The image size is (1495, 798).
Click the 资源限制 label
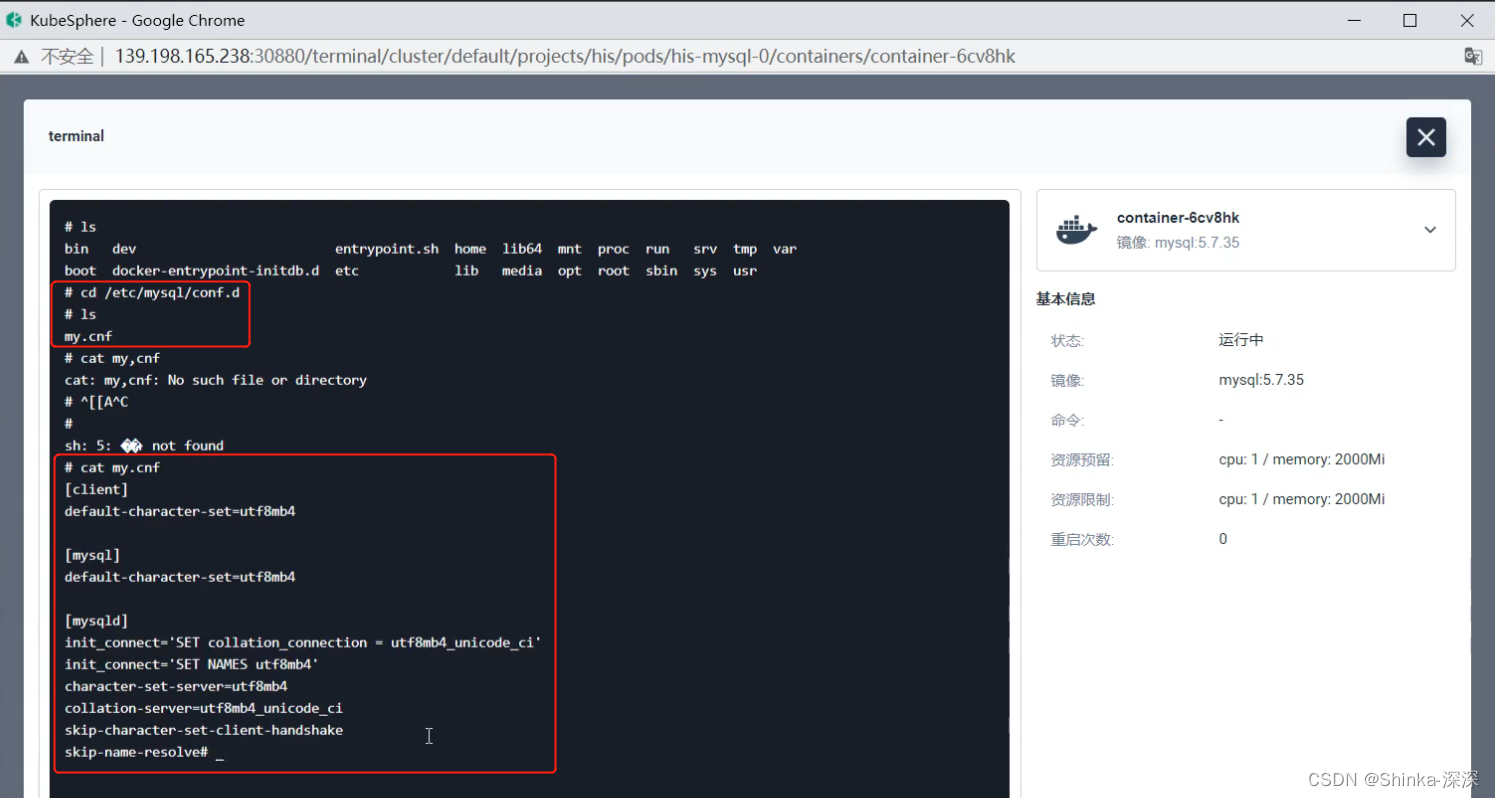coord(1082,500)
